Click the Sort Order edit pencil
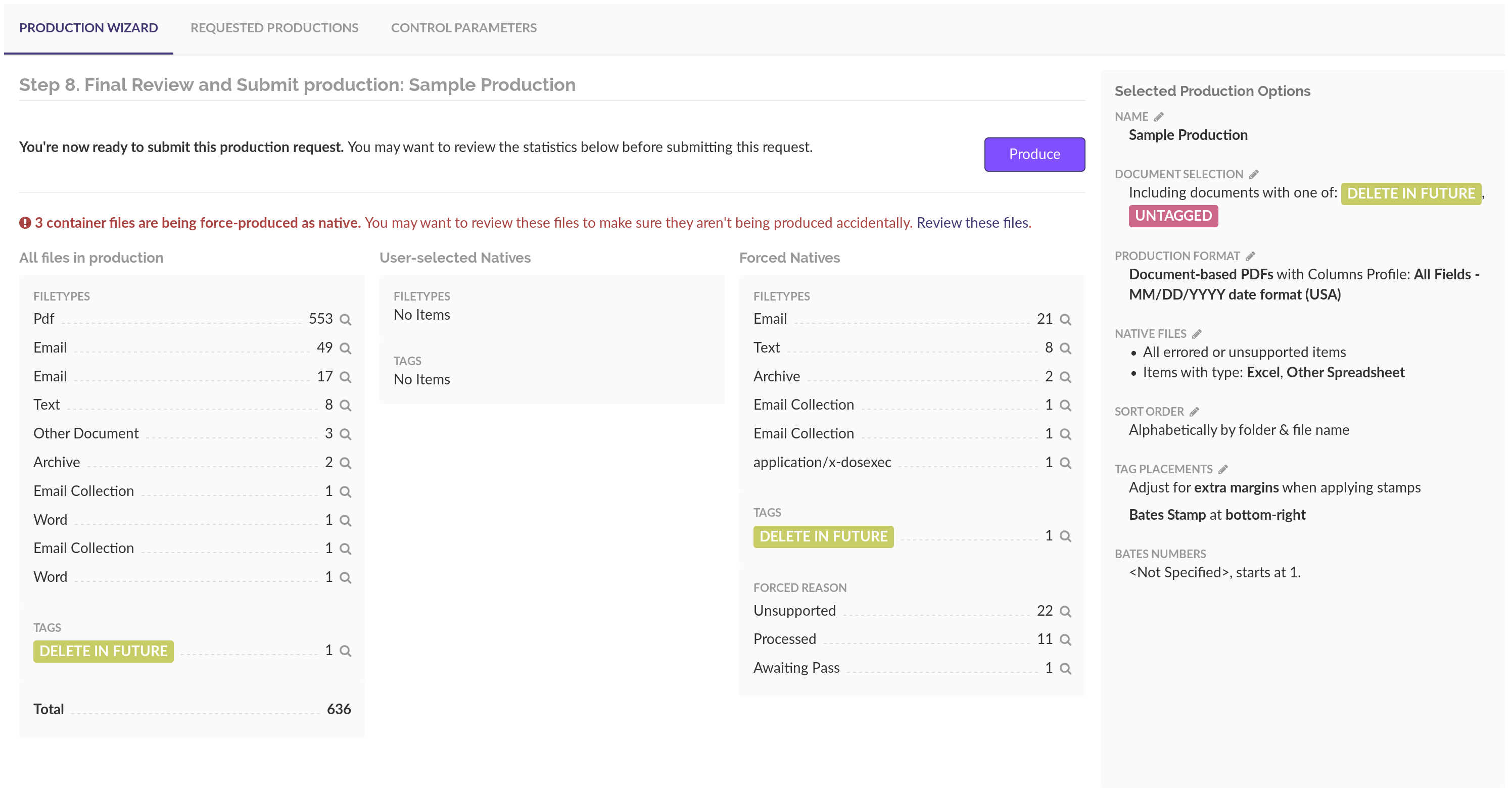The height and width of the screenshot is (794, 1512). pyautogui.click(x=1194, y=411)
